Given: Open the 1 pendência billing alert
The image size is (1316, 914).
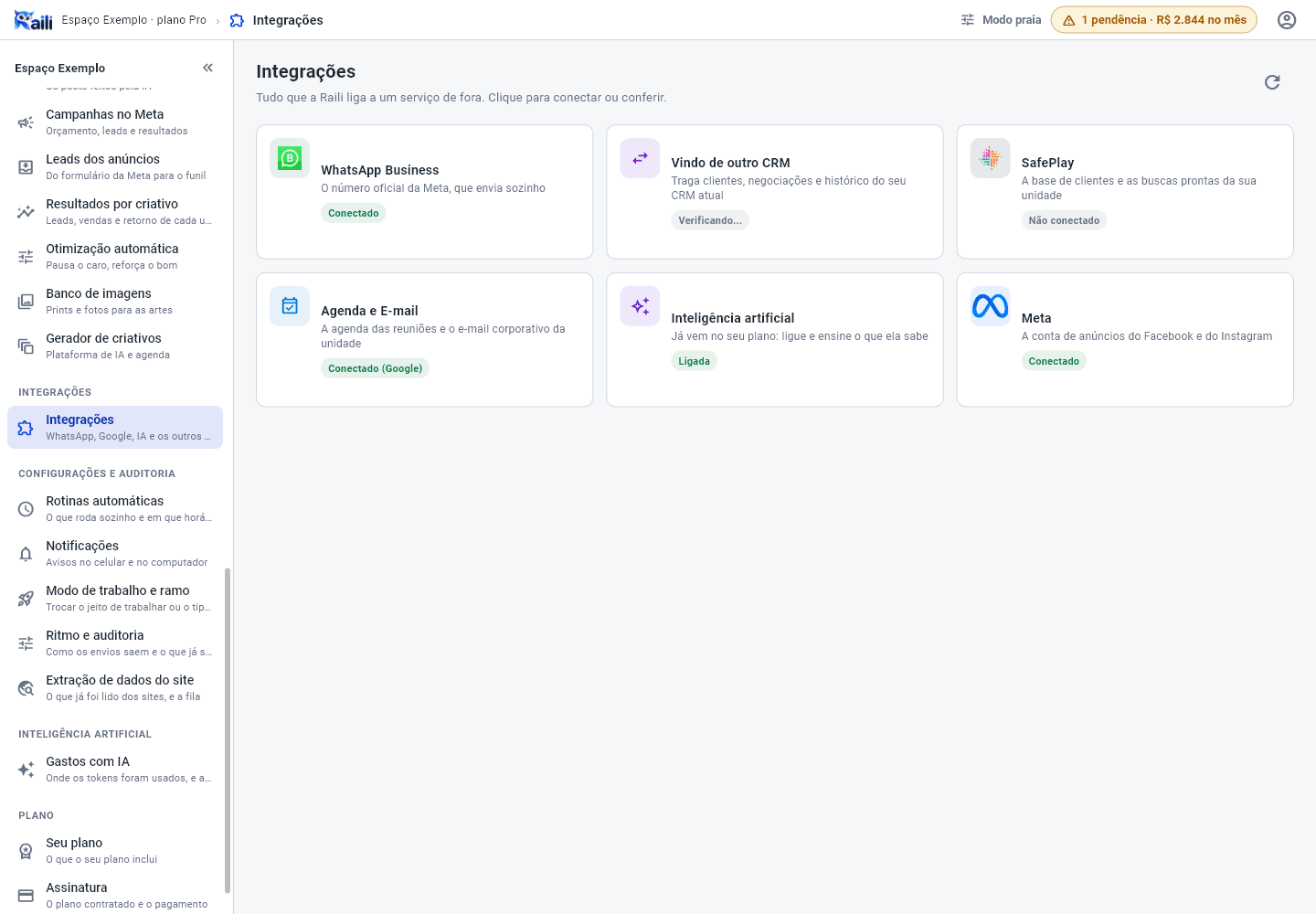Looking at the screenshot, I should [x=1153, y=20].
